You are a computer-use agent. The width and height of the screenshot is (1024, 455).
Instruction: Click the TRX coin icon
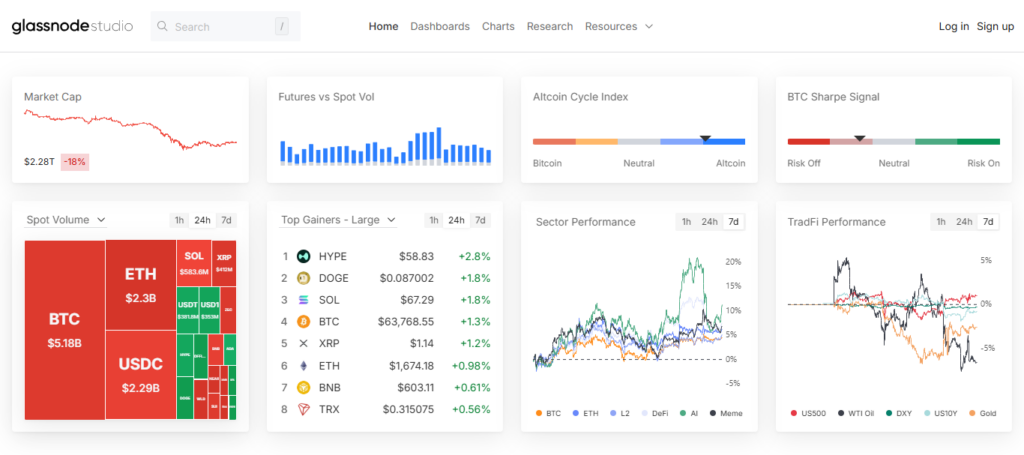(x=303, y=409)
